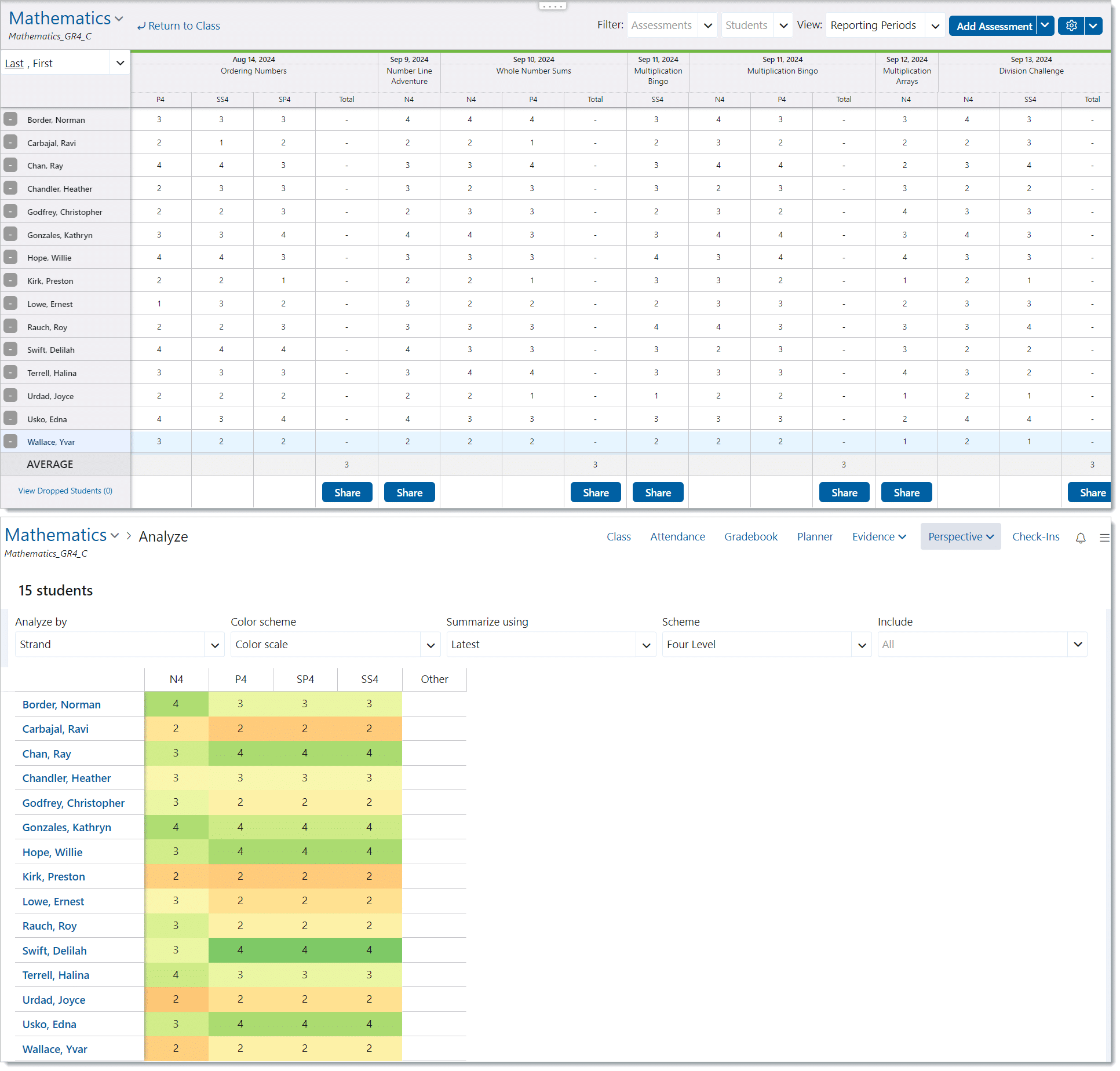This screenshot has height=1071, width=1120.
Task: Open the Perspective menu
Action: click(x=960, y=537)
